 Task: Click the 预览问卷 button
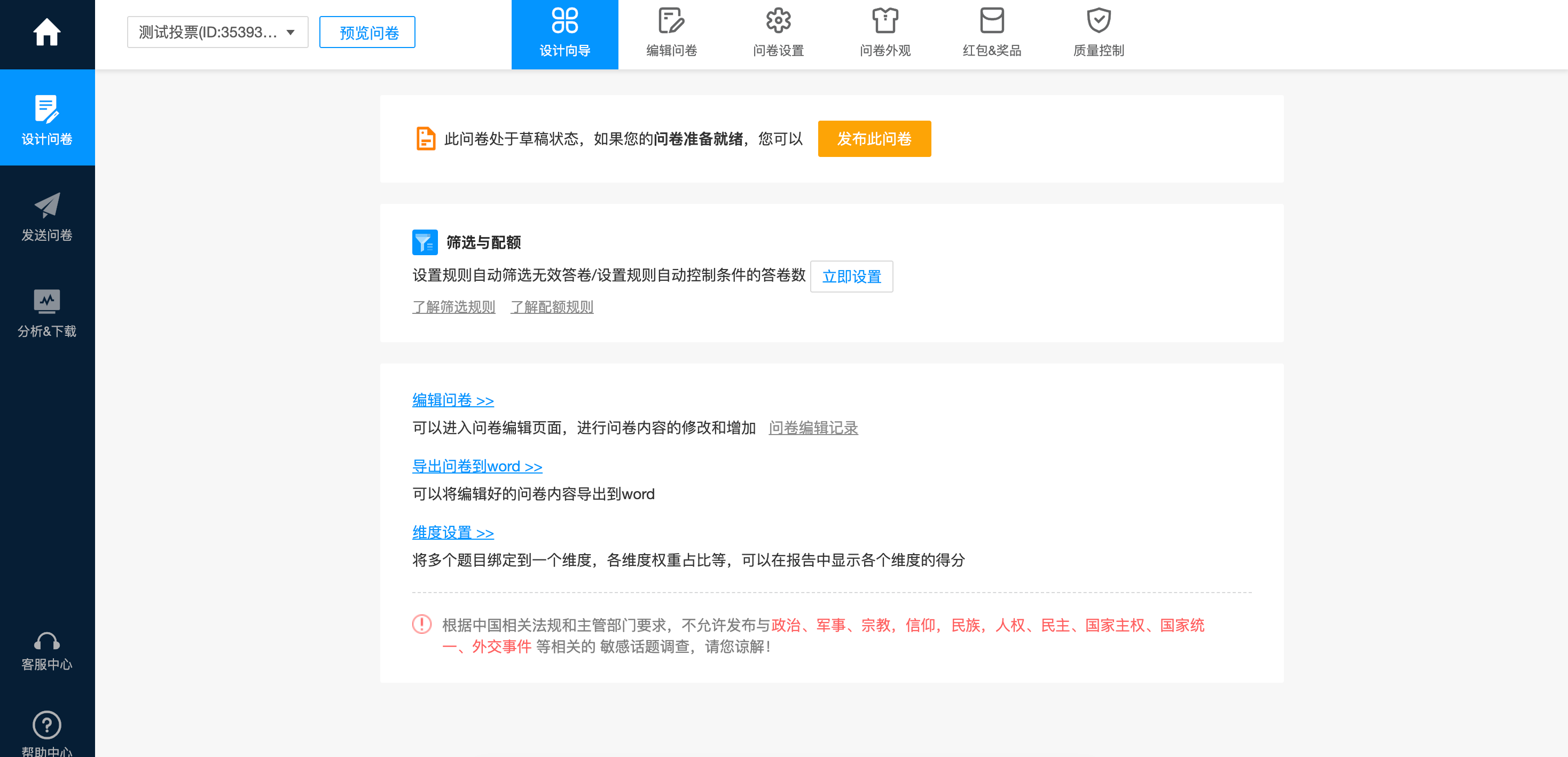point(367,32)
